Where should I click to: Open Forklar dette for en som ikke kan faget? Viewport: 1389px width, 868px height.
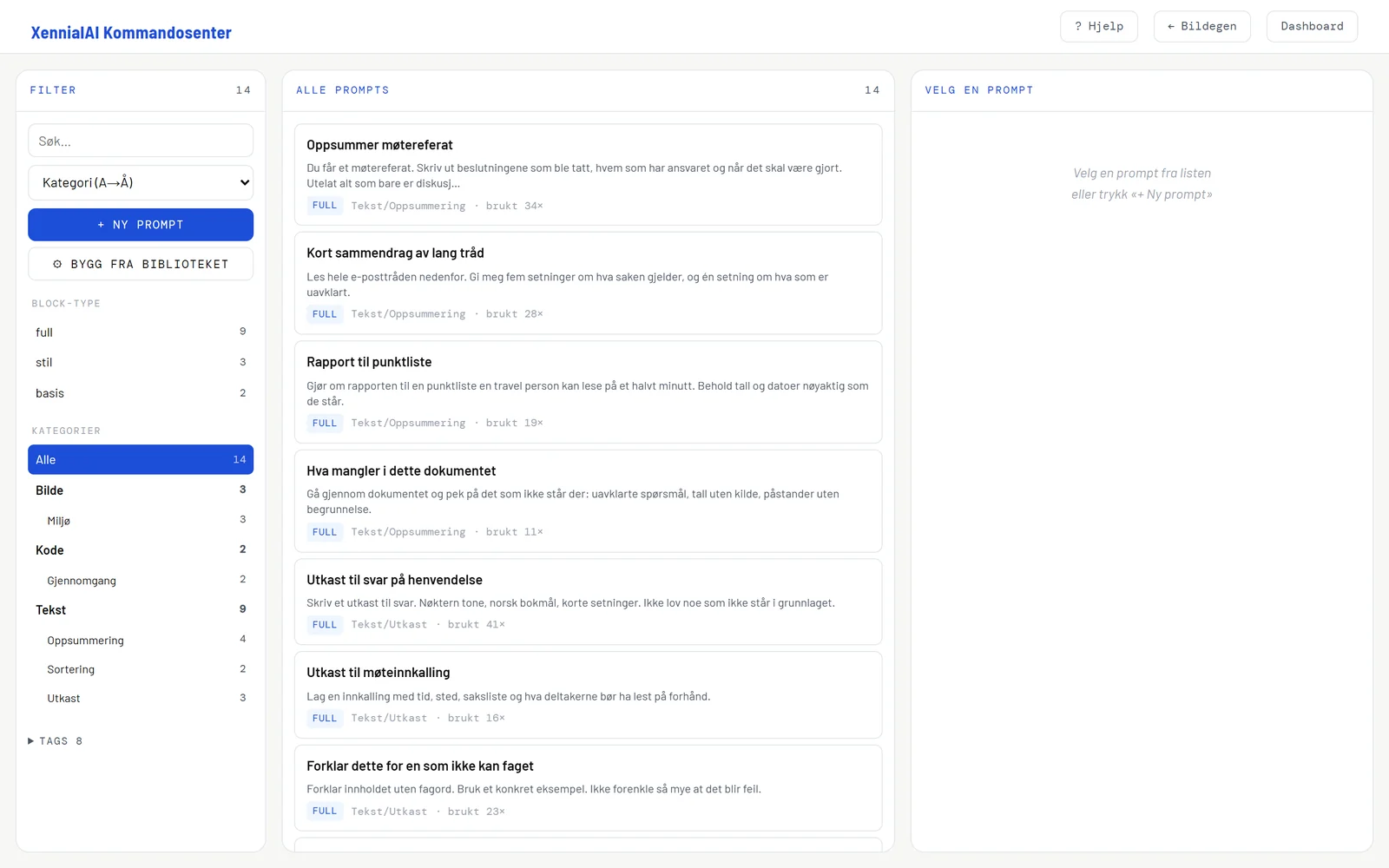pyautogui.click(x=589, y=788)
